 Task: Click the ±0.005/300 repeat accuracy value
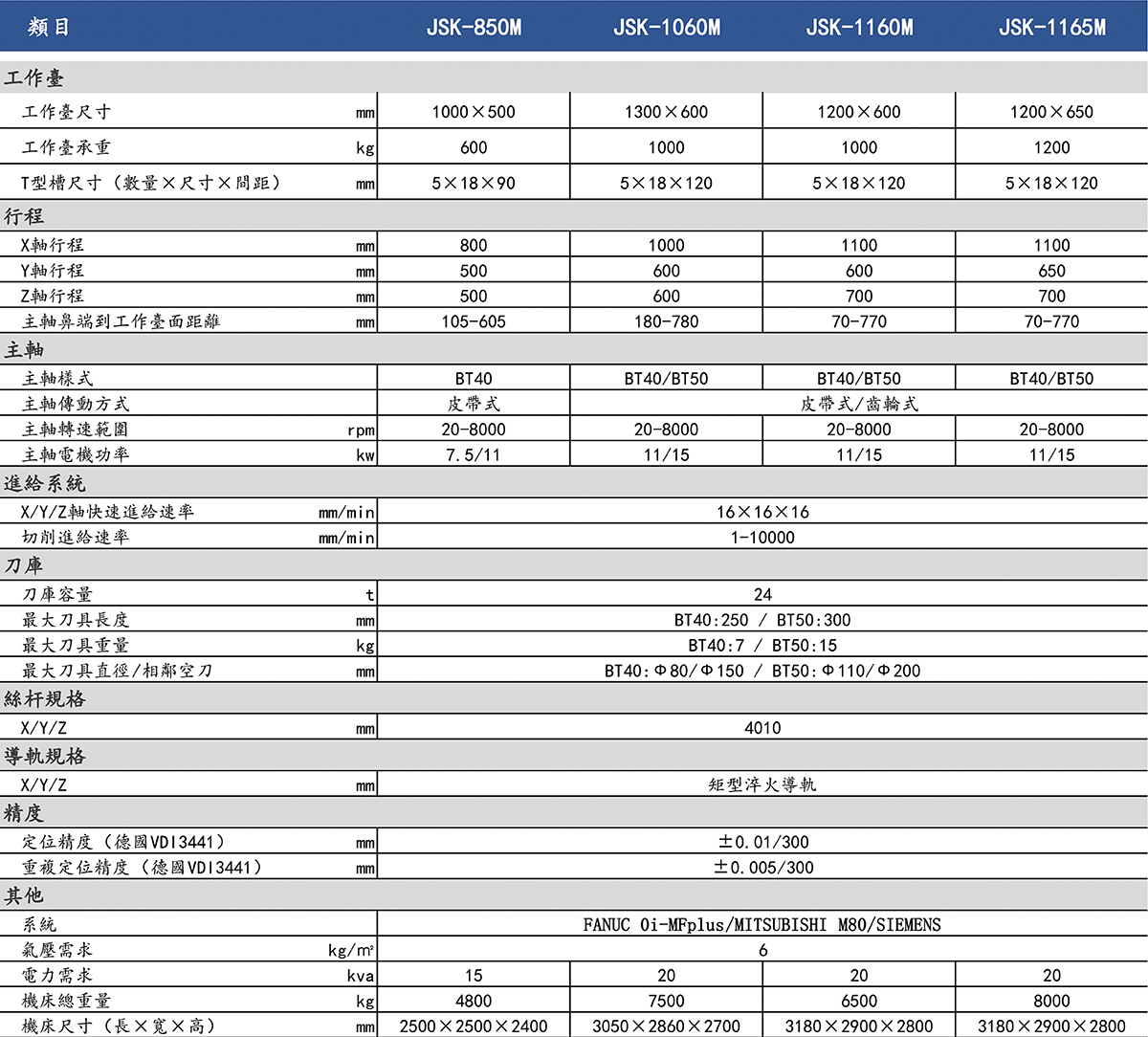[x=762, y=868]
